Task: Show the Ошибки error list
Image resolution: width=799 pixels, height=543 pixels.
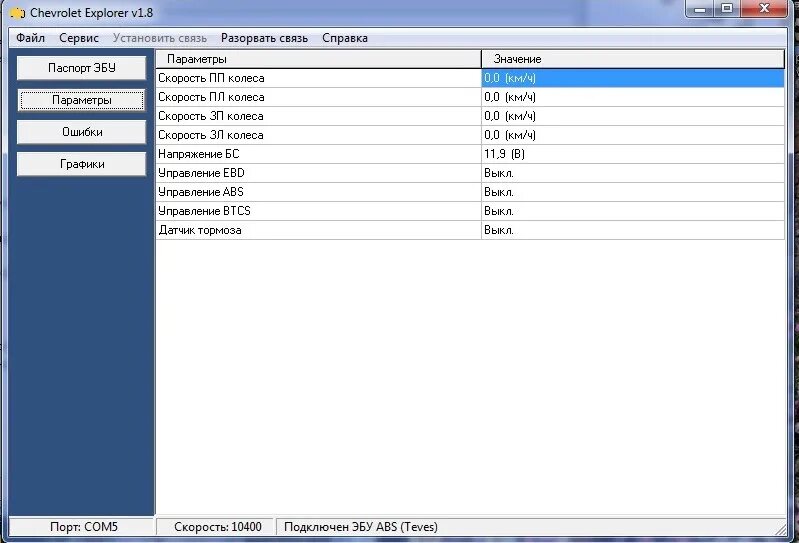Action: click(82, 132)
